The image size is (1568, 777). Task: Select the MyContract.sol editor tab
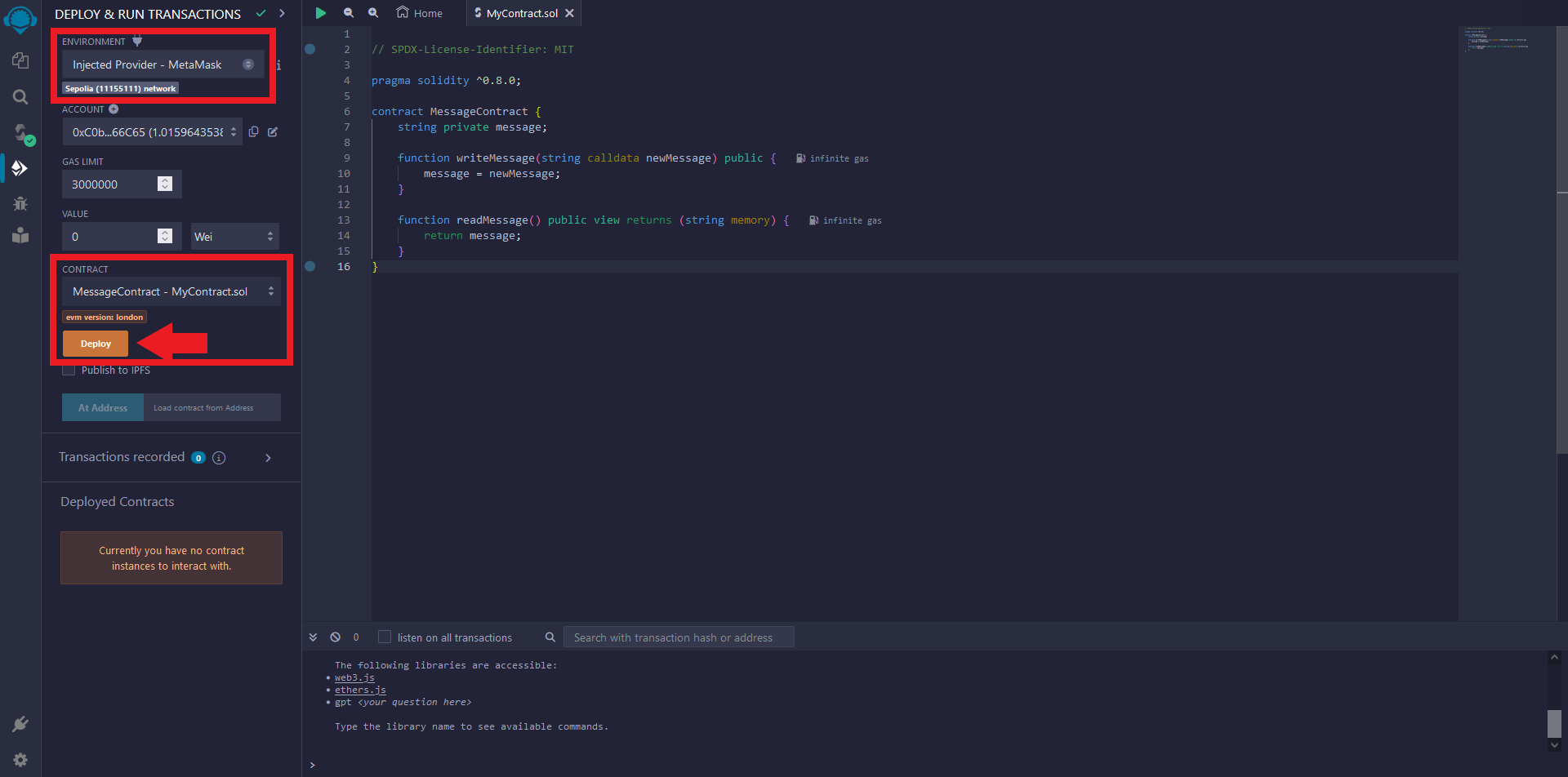[520, 13]
